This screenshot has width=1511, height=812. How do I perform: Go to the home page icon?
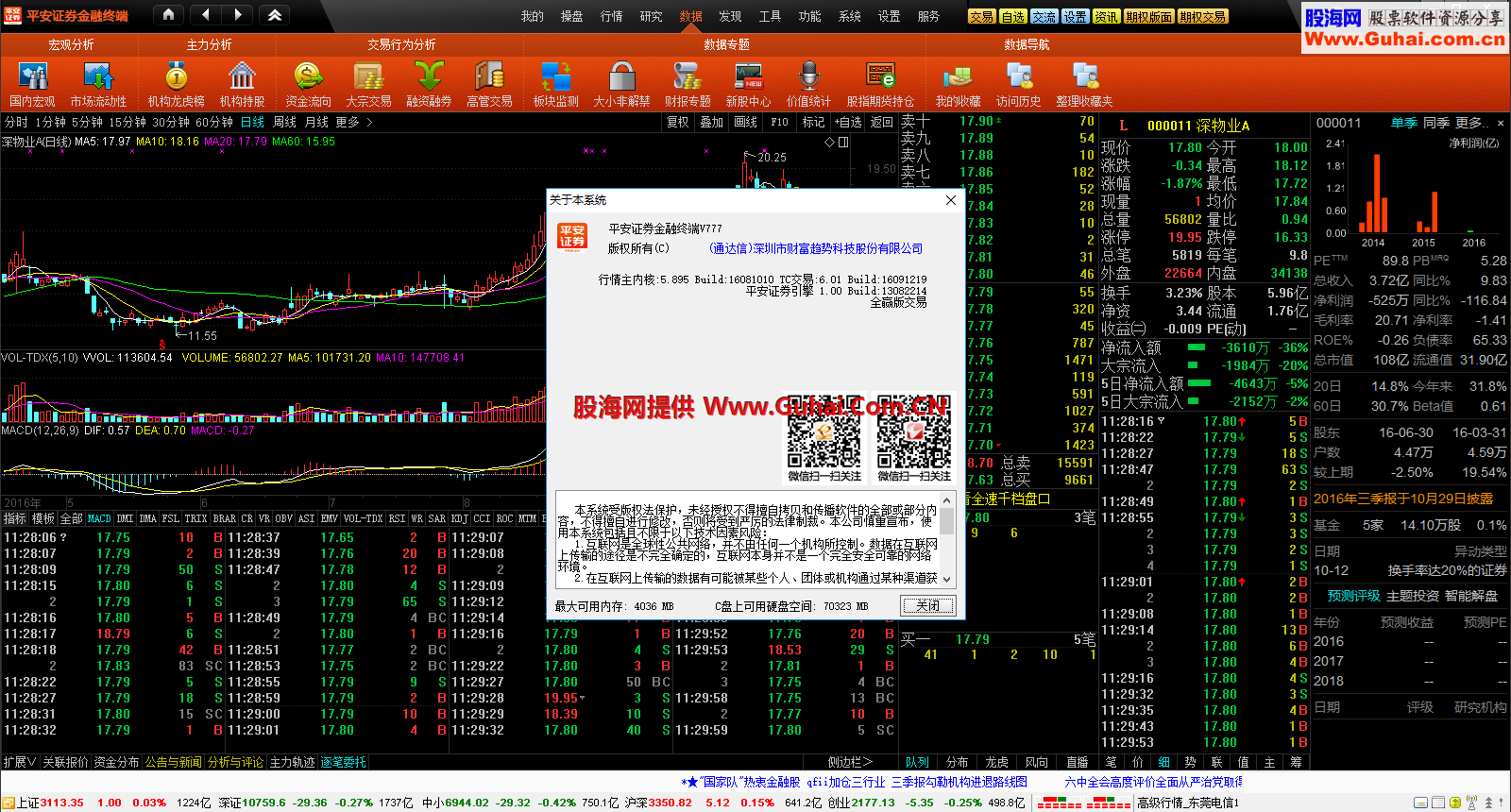click(168, 14)
